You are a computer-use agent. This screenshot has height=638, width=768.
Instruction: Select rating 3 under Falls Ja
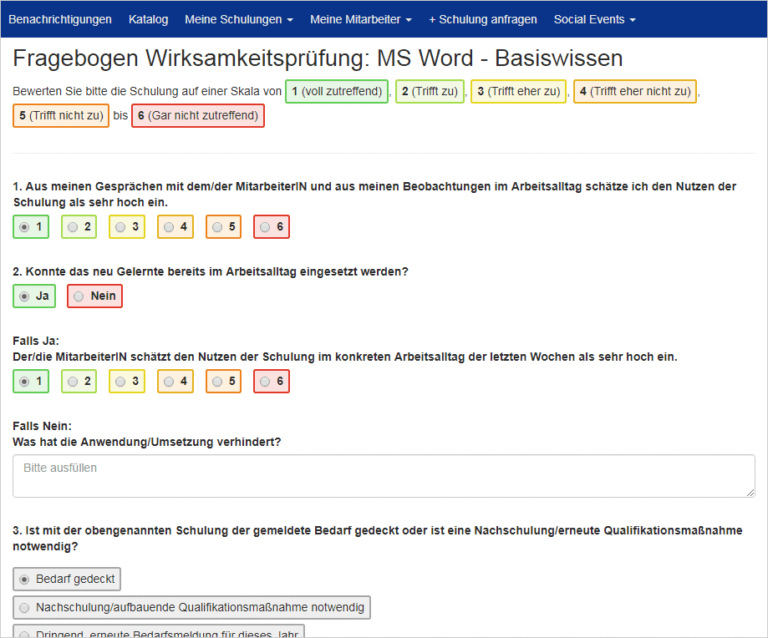point(127,381)
